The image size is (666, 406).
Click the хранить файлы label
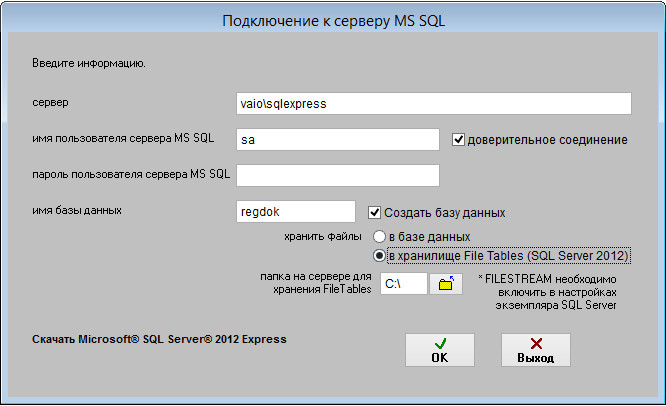(323, 236)
